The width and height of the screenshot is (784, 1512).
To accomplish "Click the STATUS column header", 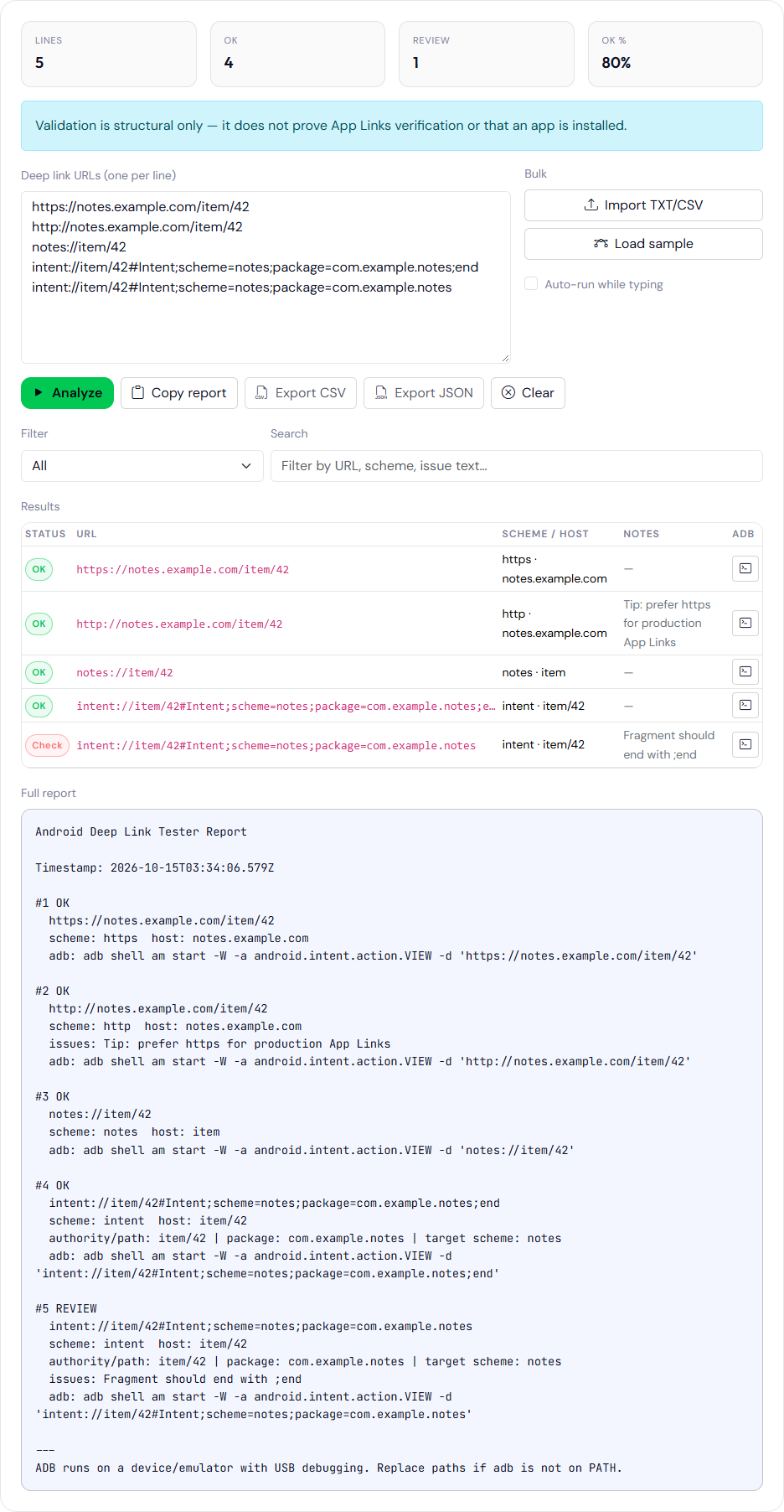I will pos(45,534).
